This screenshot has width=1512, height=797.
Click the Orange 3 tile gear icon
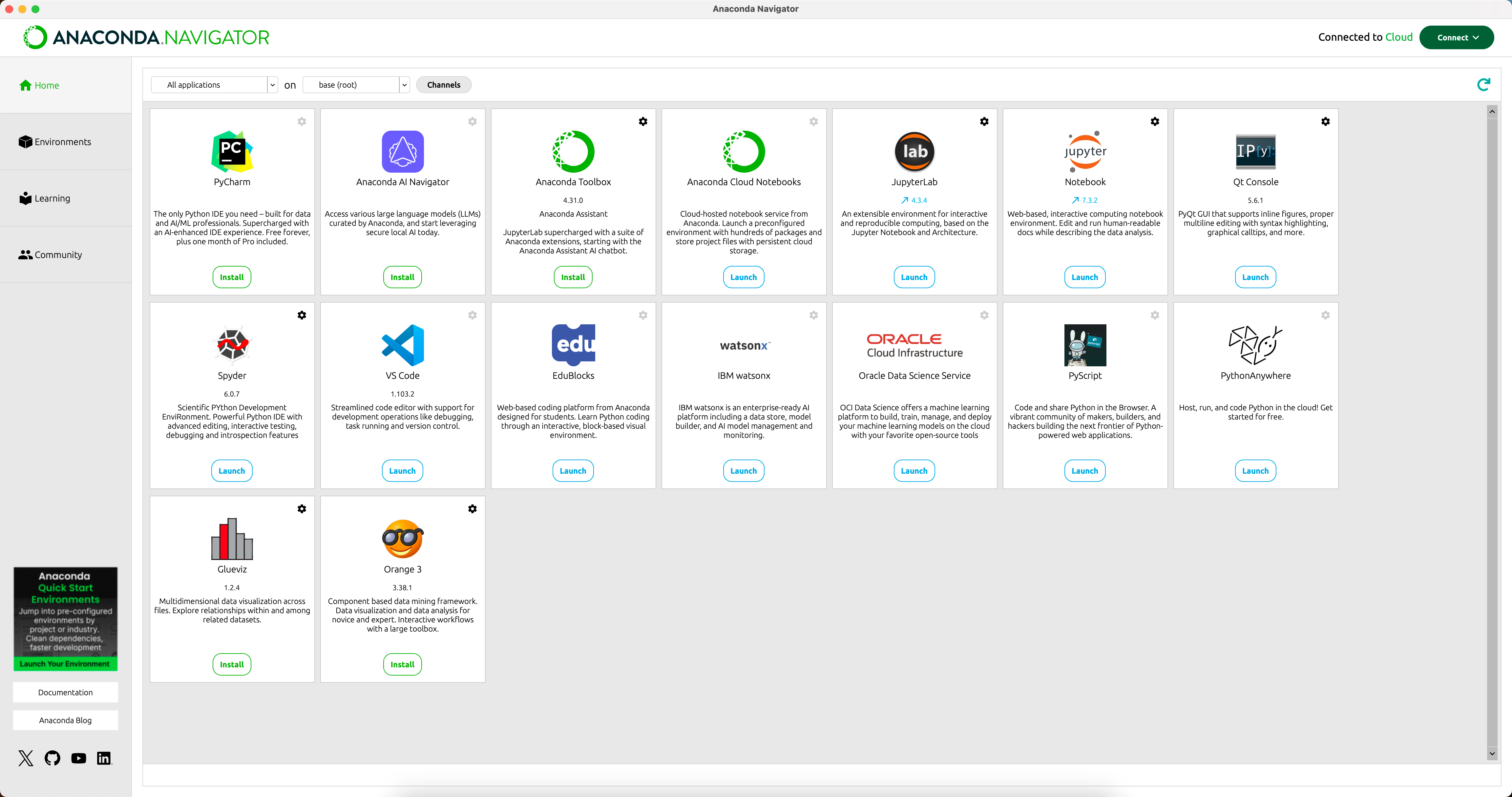pos(472,508)
